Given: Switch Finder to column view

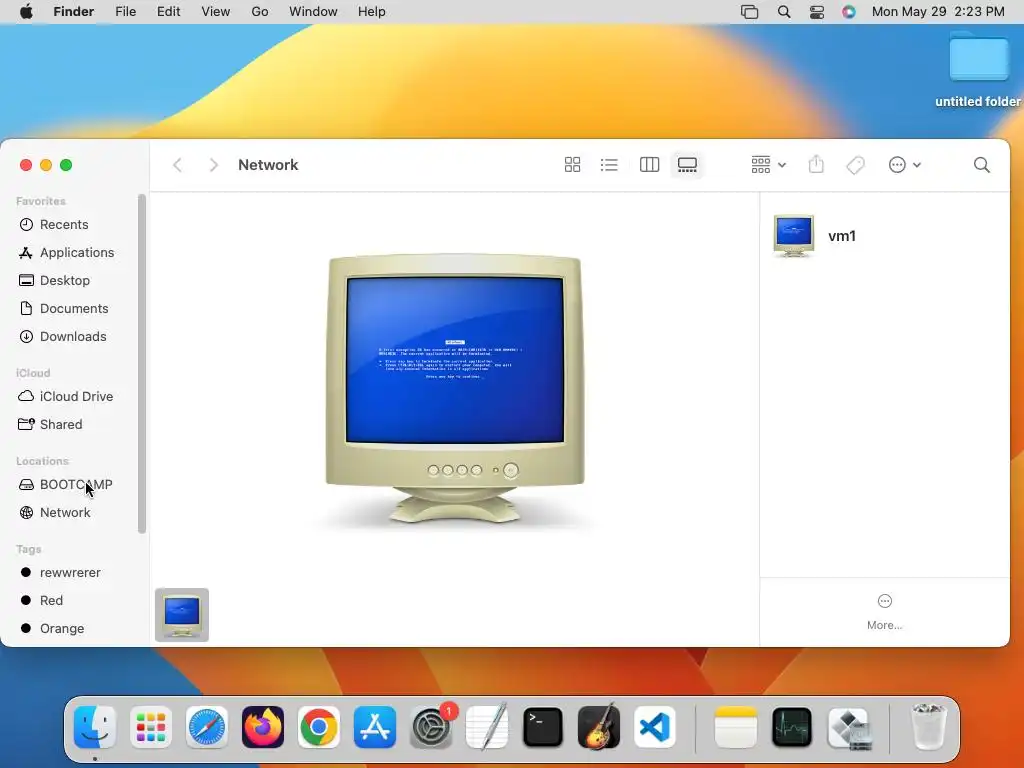Looking at the screenshot, I should (649, 165).
